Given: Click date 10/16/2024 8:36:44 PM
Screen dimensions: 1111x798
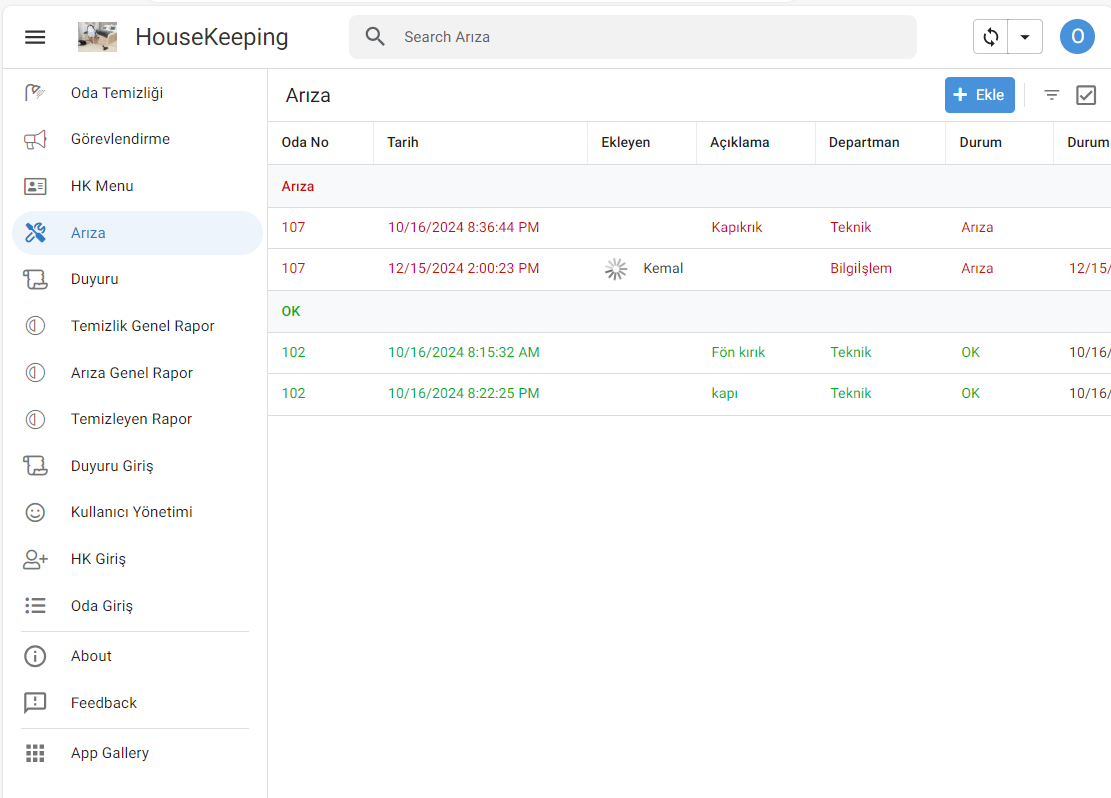Looking at the screenshot, I should pyautogui.click(x=463, y=227).
